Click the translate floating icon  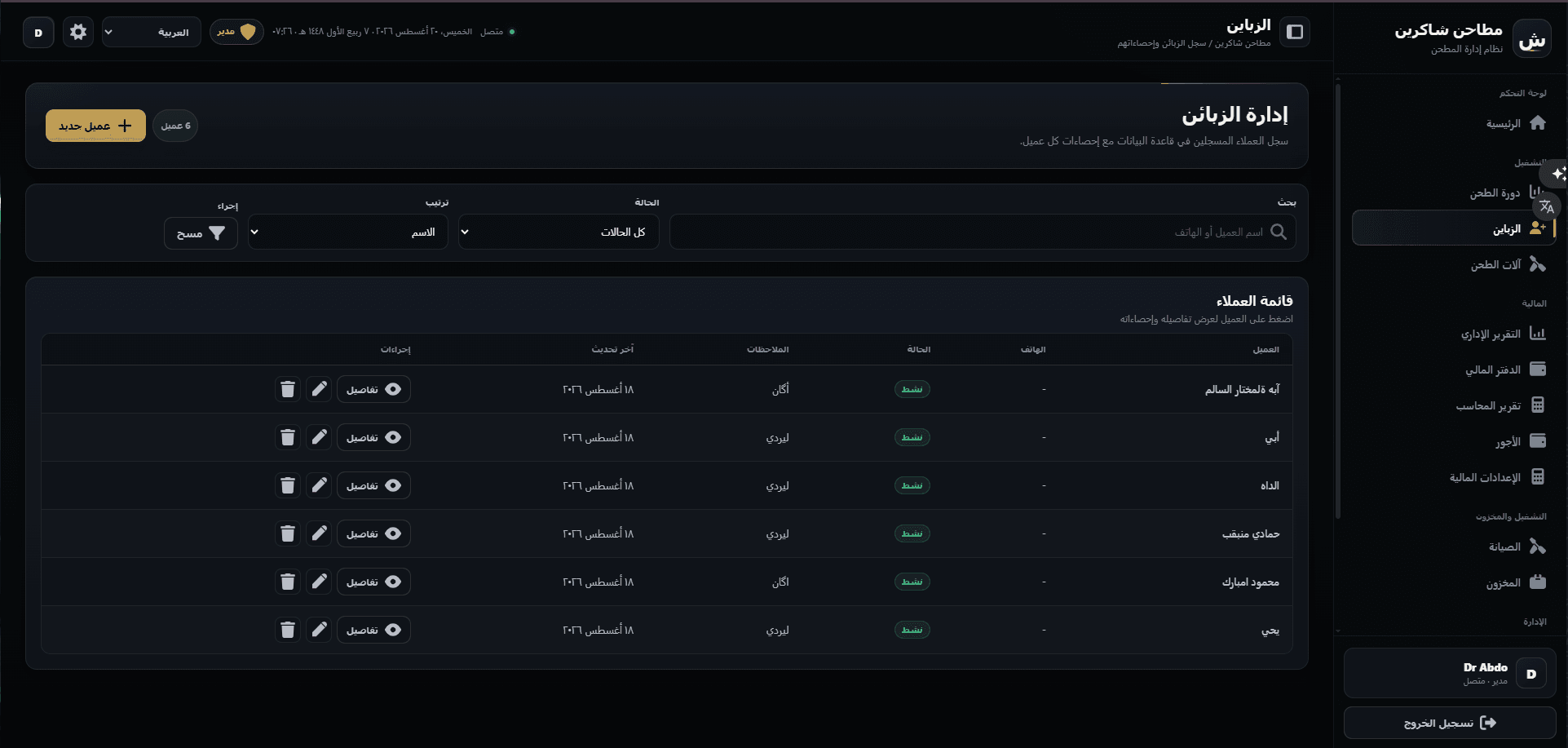pos(1547,206)
